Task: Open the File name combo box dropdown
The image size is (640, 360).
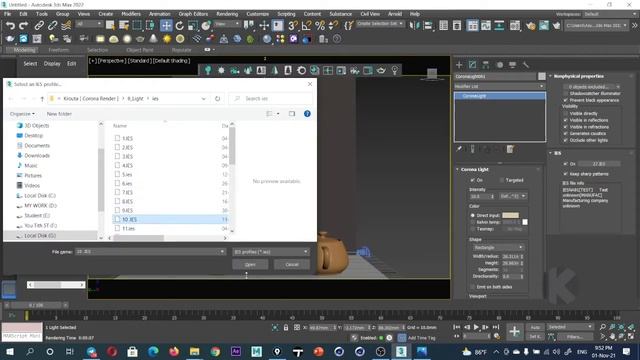Action: 222,252
